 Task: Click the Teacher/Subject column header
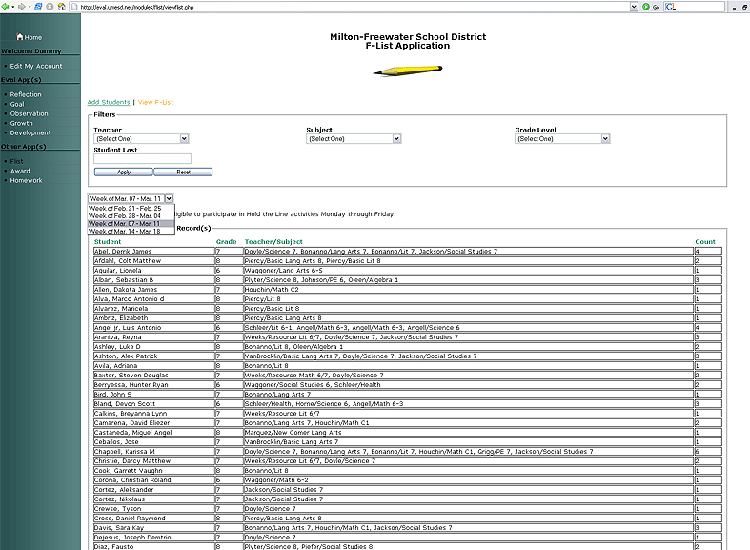[x=274, y=242]
